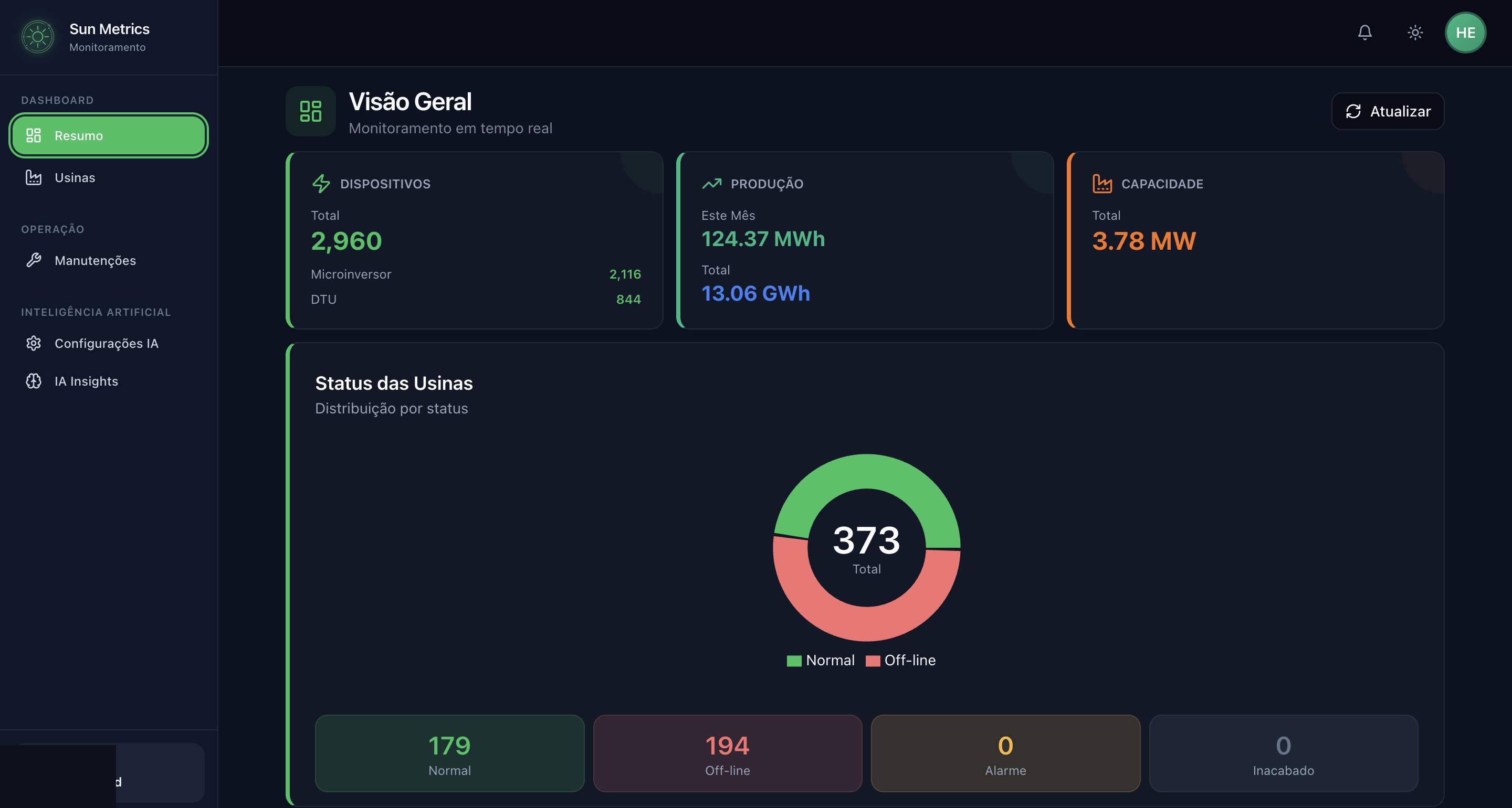Click the HE user avatar
Image resolution: width=1512 pixels, height=808 pixels.
(x=1466, y=33)
